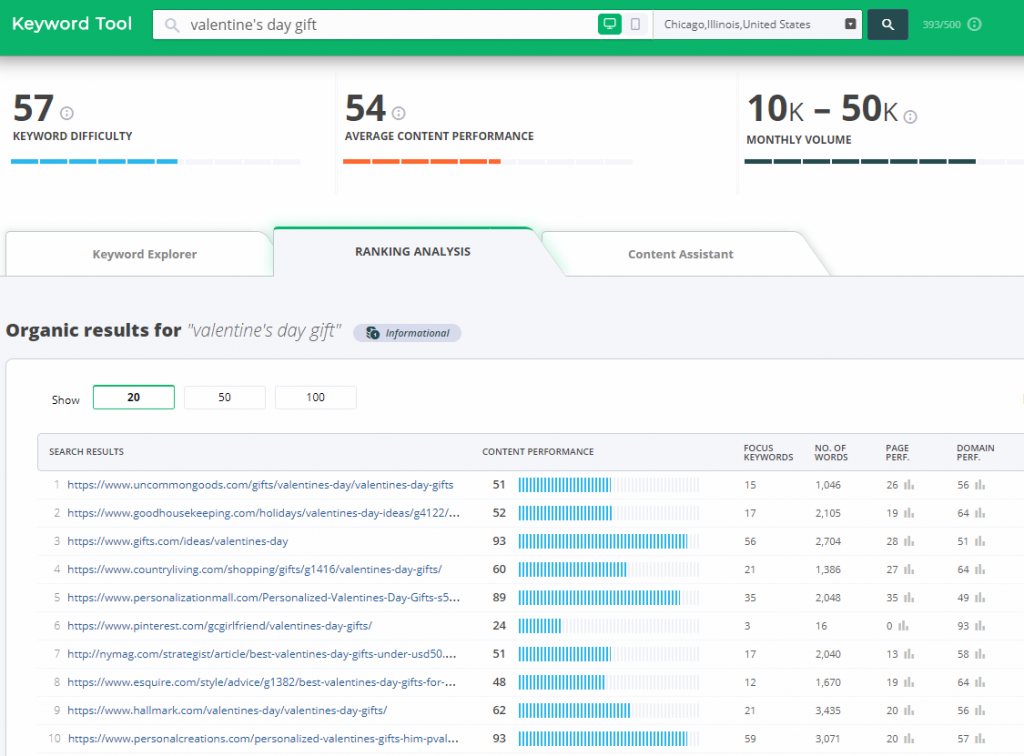The height and width of the screenshot is (756, 1024).
Task: Click page perf chart icon for goodhousekeeping row
Action: point(909,513)
